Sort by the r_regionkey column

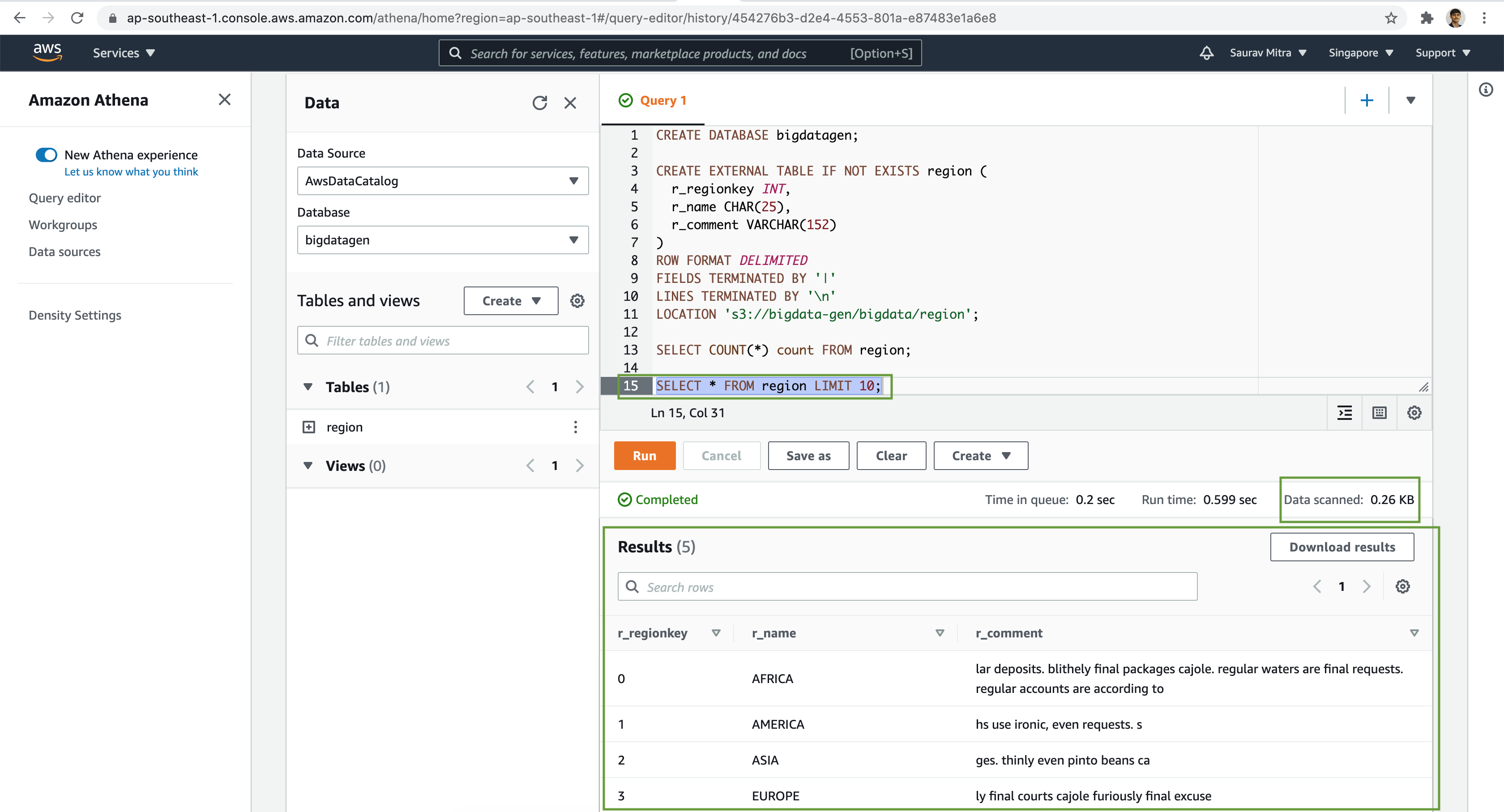pos(716,633)
